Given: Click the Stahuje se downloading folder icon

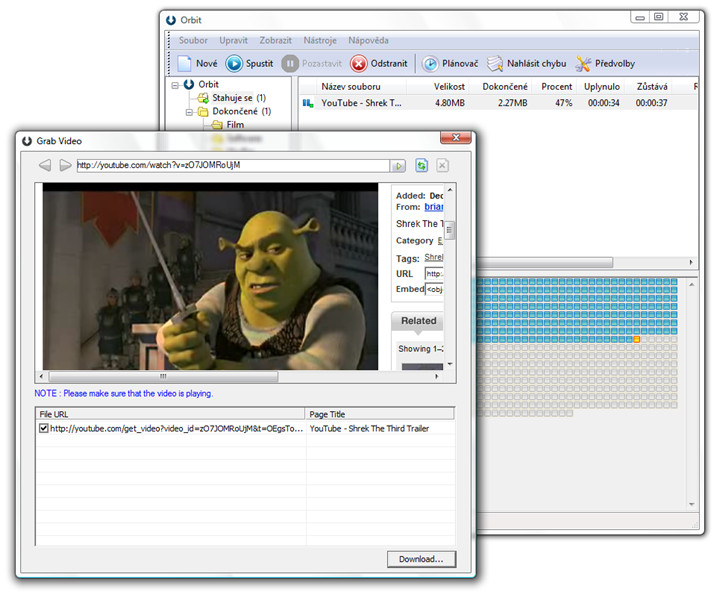Looking at the screenshot, I should coord(203,98).
